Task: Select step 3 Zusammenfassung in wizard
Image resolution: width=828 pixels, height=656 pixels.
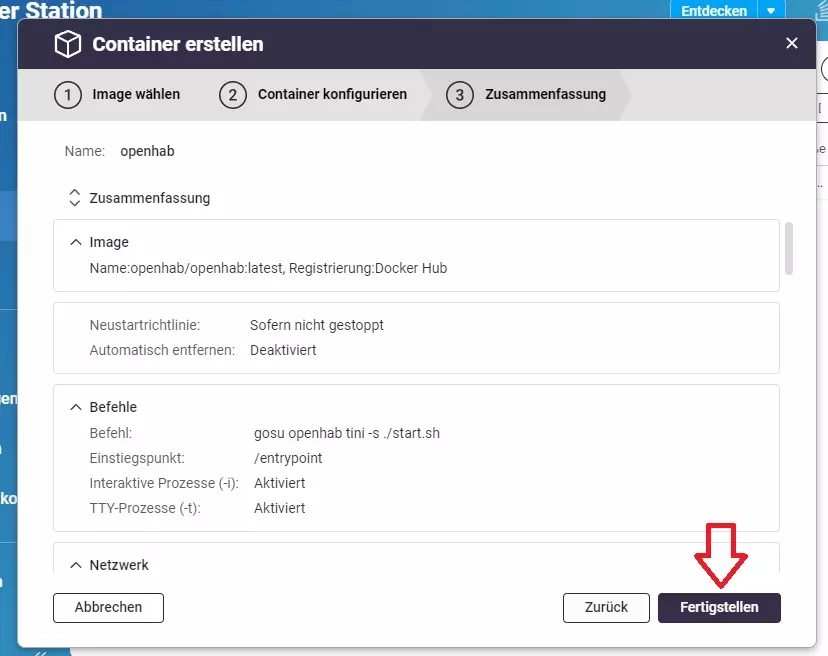Action: [x=526, y=95]
